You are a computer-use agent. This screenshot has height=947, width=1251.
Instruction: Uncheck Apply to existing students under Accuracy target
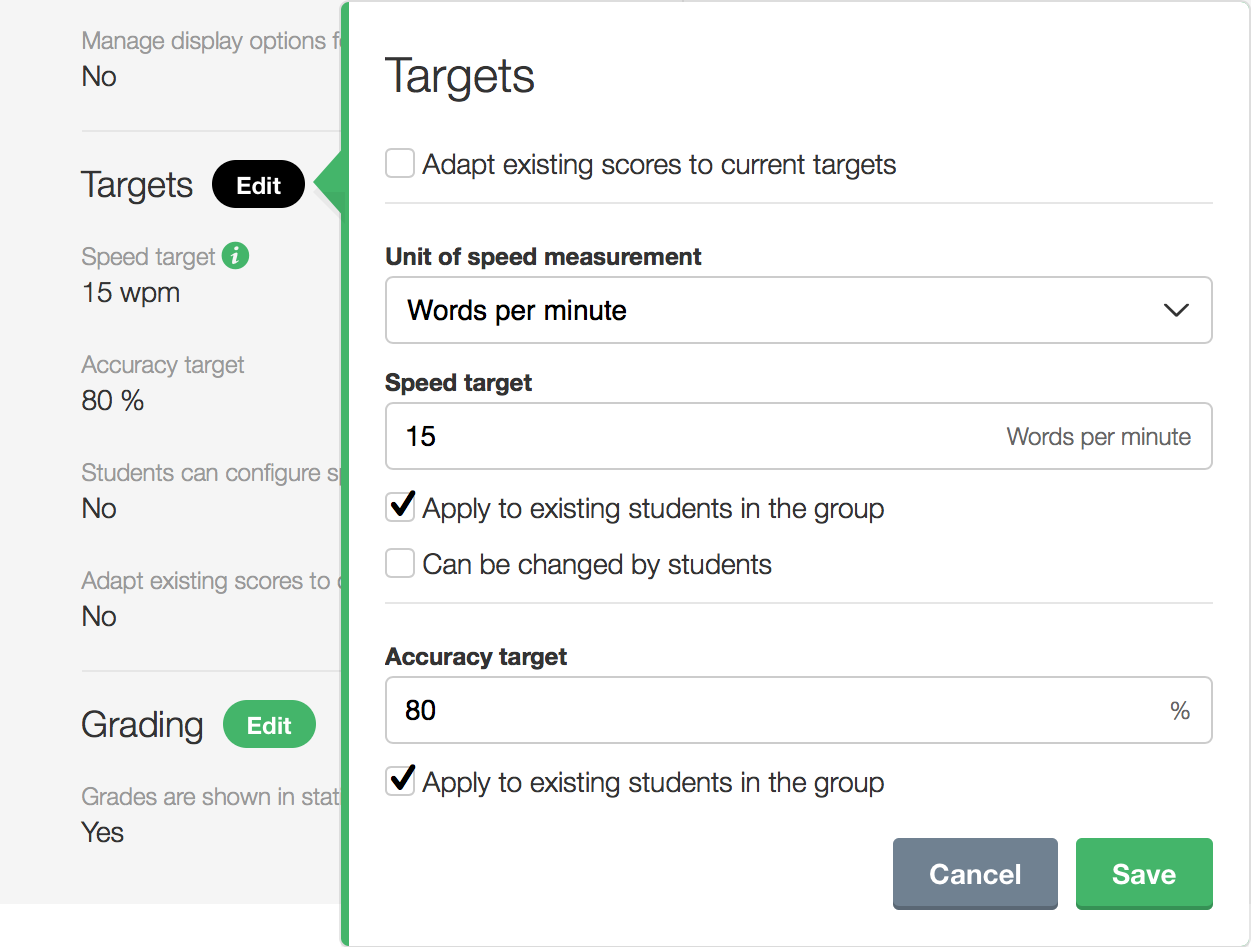pyautogui.click(x=400, y=781)
